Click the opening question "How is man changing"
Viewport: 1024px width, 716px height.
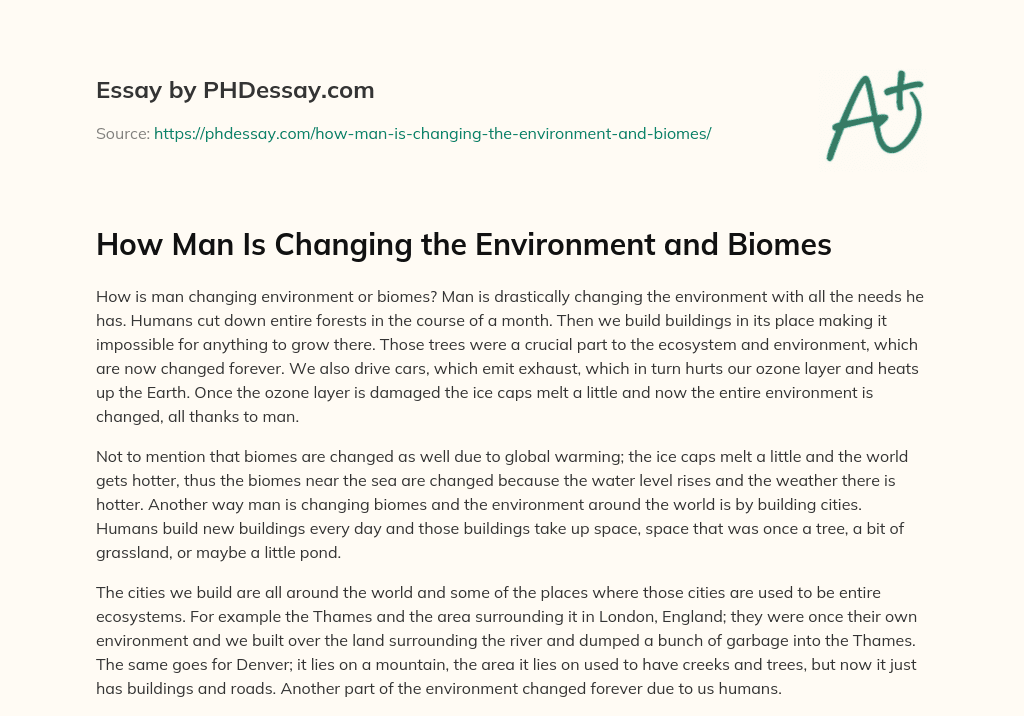coord(166,297)
